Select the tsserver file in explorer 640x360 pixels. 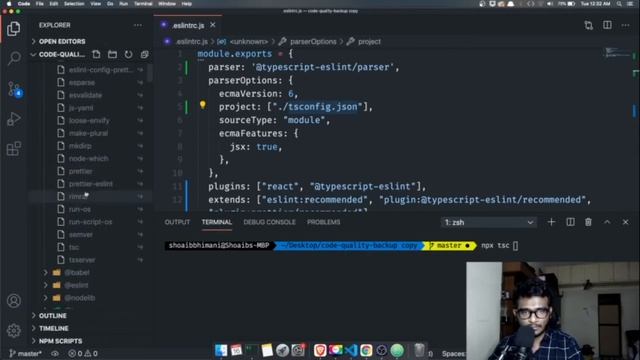point(82,260)
